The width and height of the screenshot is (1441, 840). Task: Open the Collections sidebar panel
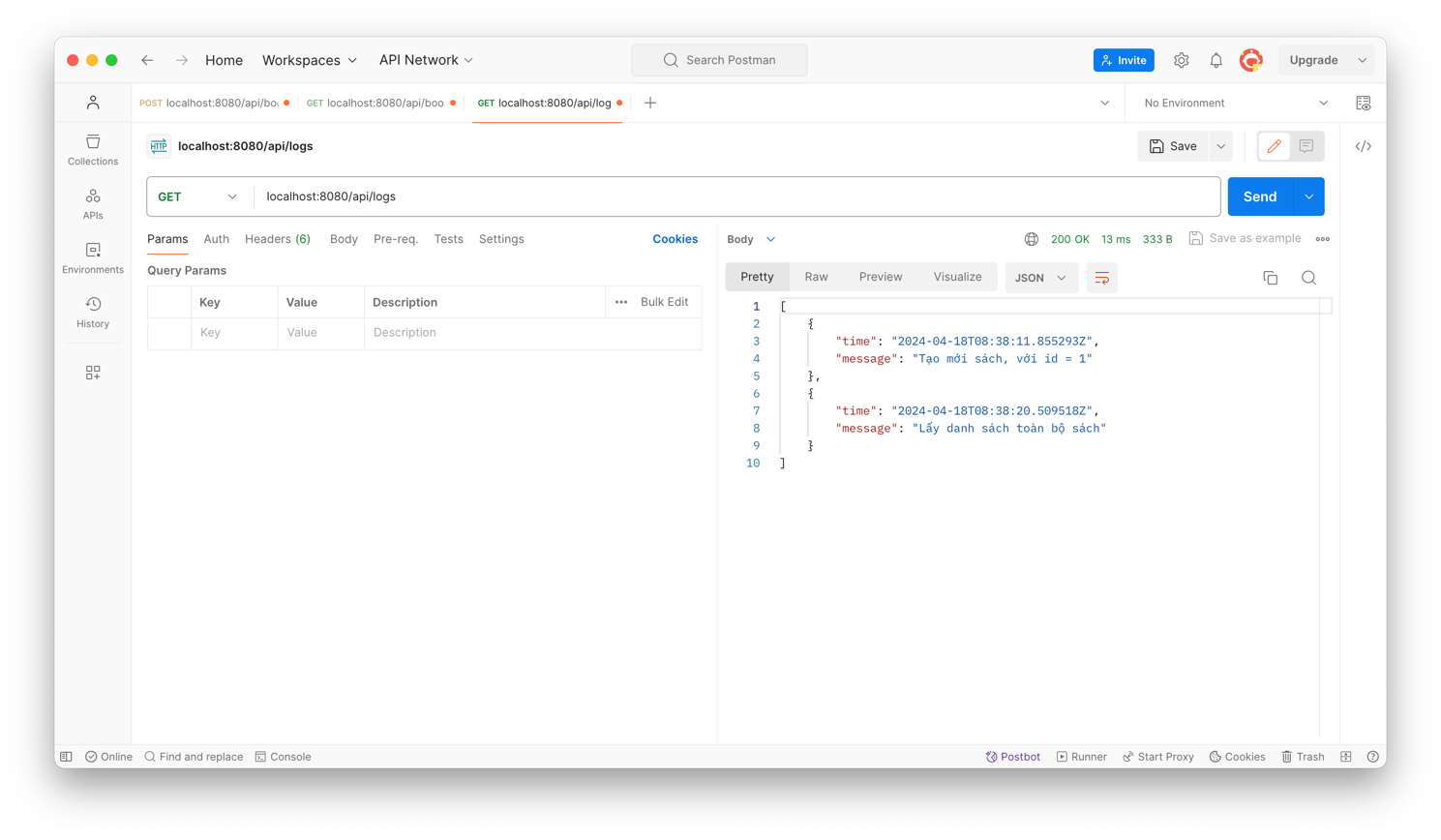(x=93, y=150)
